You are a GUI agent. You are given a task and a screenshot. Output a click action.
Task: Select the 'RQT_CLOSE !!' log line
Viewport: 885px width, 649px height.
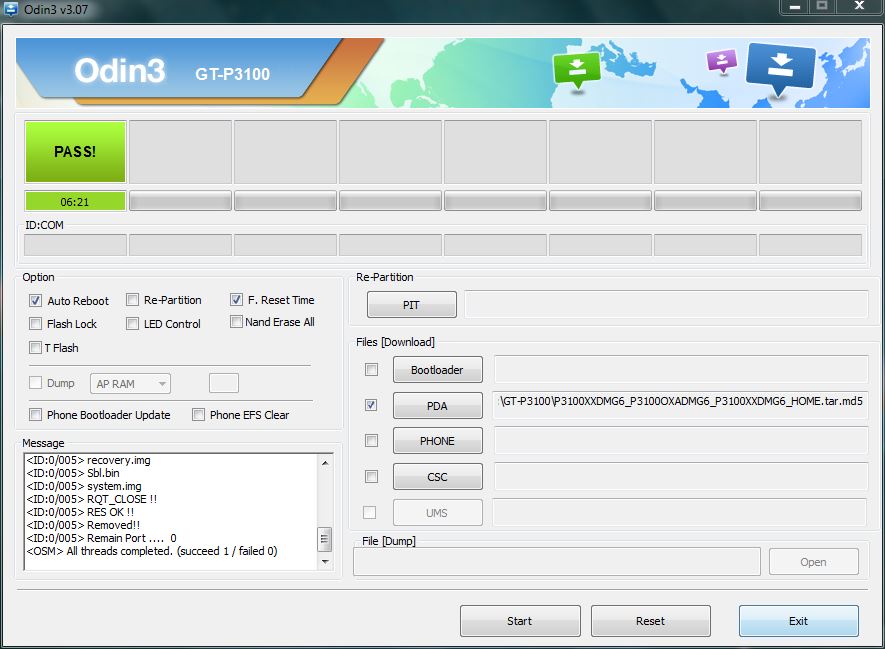(x=91, y=499)
